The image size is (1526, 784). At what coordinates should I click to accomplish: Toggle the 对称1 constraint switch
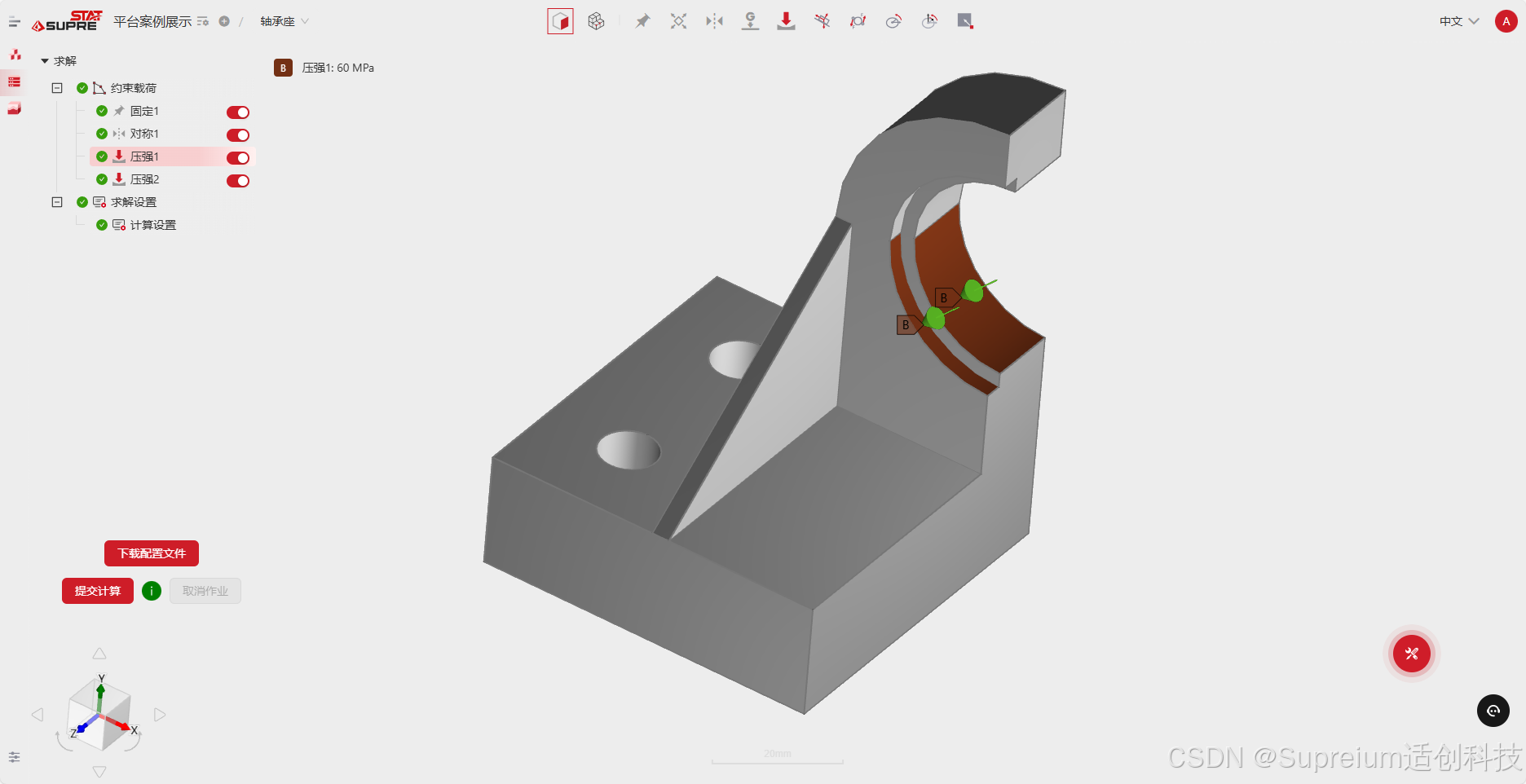238,135
